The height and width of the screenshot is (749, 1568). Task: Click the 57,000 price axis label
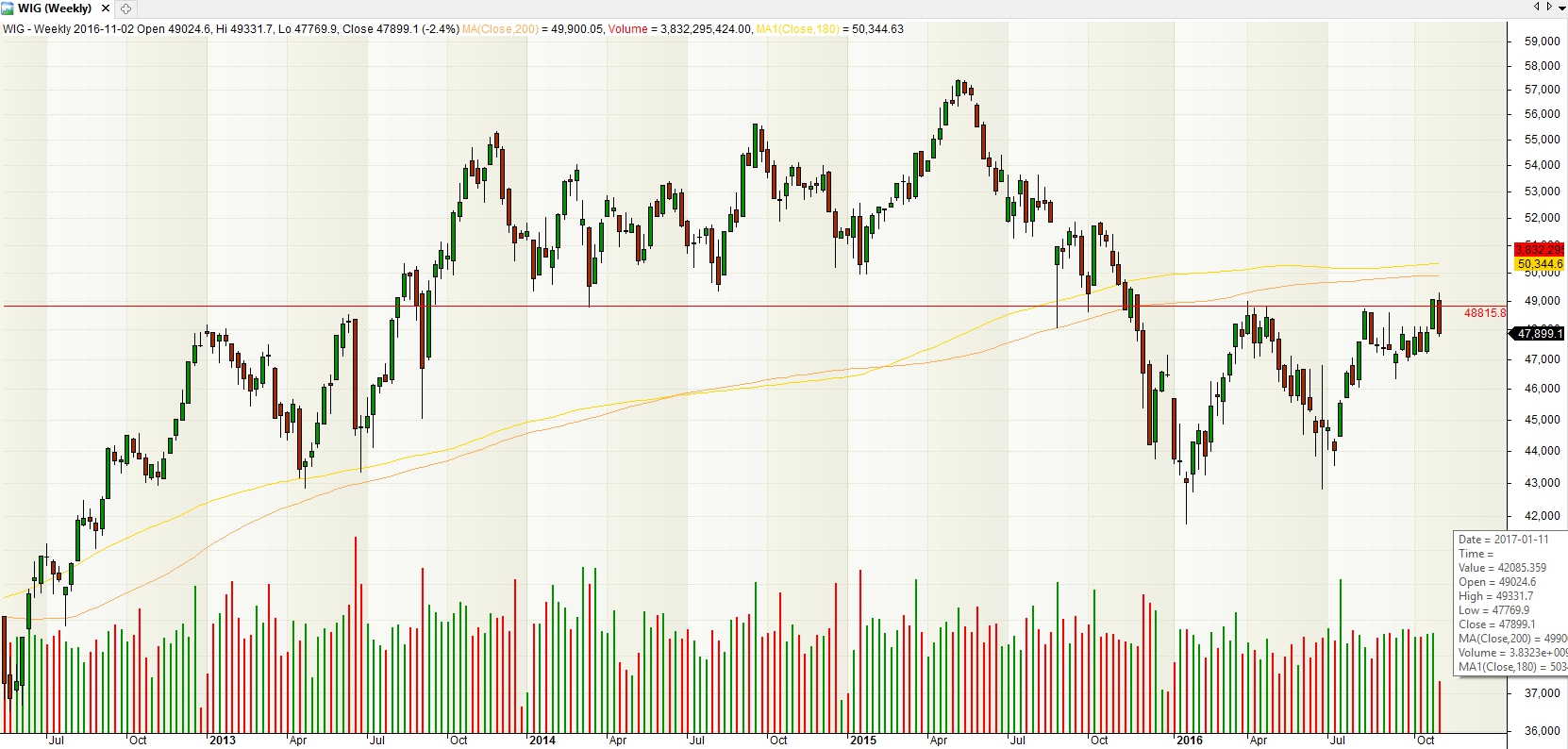pos(1542,90)
